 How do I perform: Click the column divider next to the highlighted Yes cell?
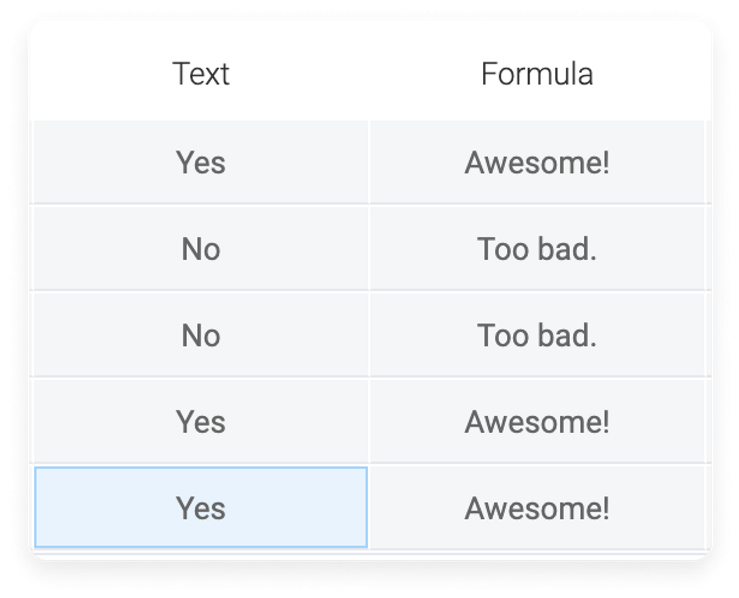tap(370, 508)
